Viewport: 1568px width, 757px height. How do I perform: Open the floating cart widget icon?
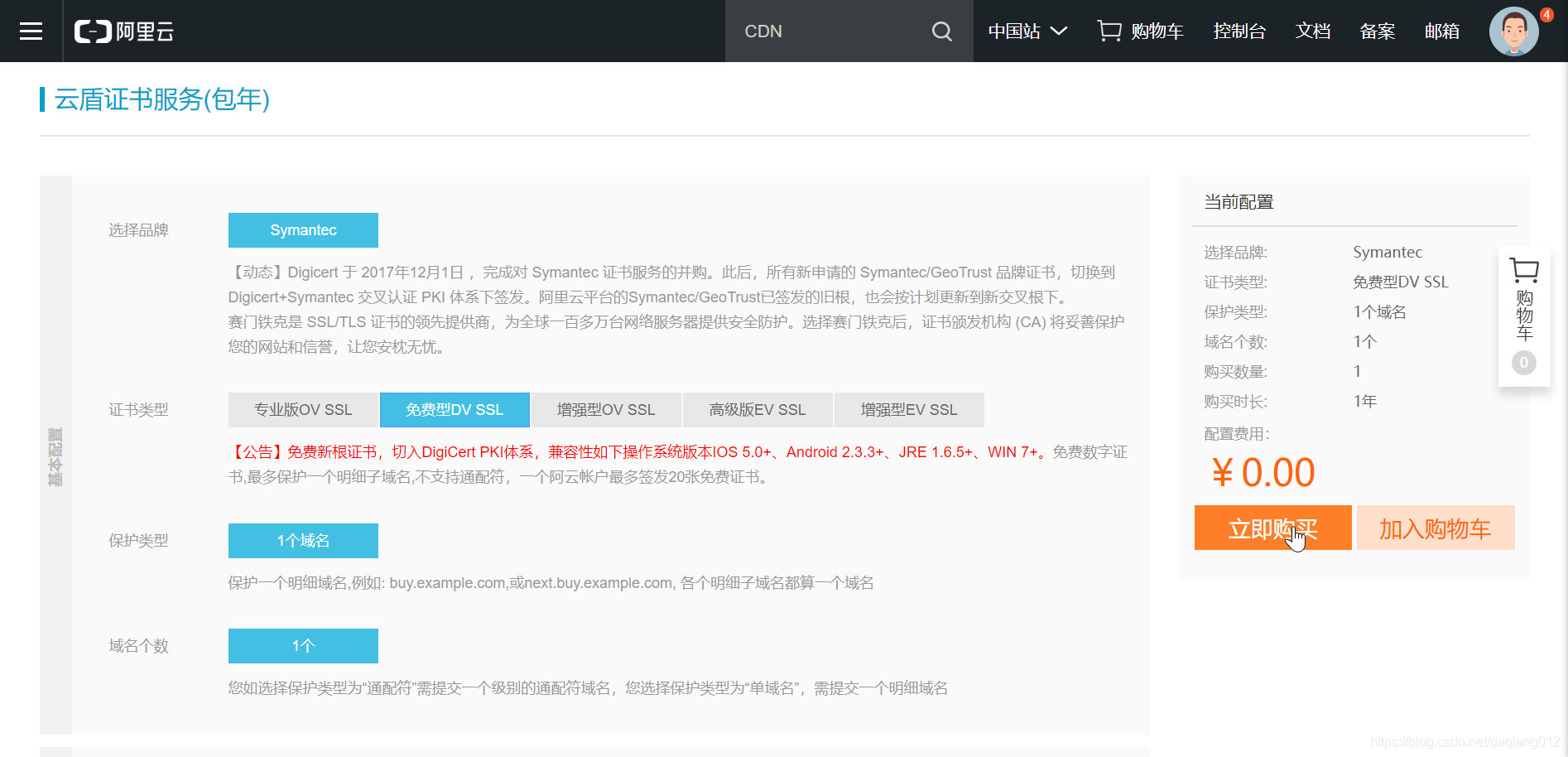coord(1524,270)
